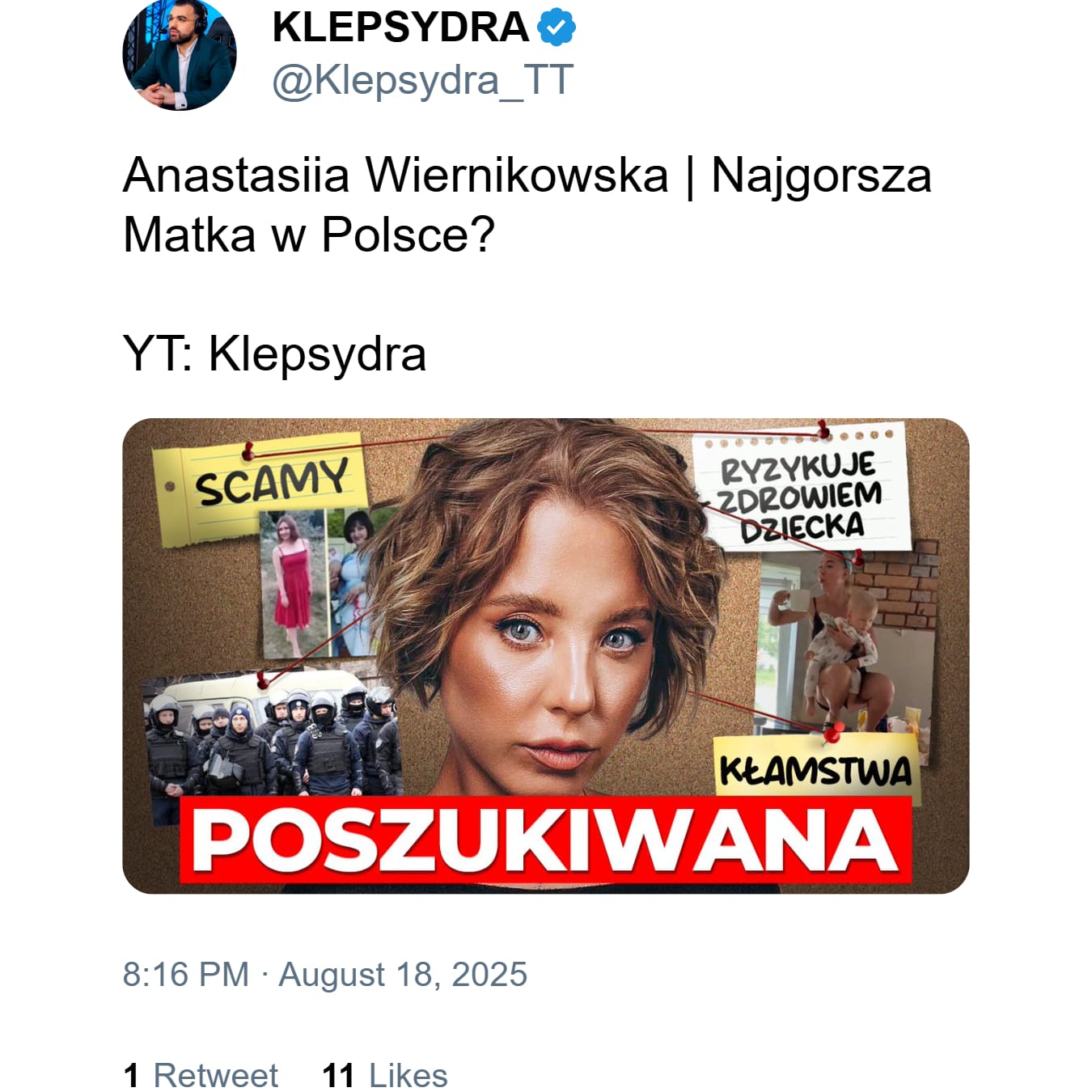Click the KŁAMSTWA yellow label
1092x1092 pixels.
(x=815, y=769)
